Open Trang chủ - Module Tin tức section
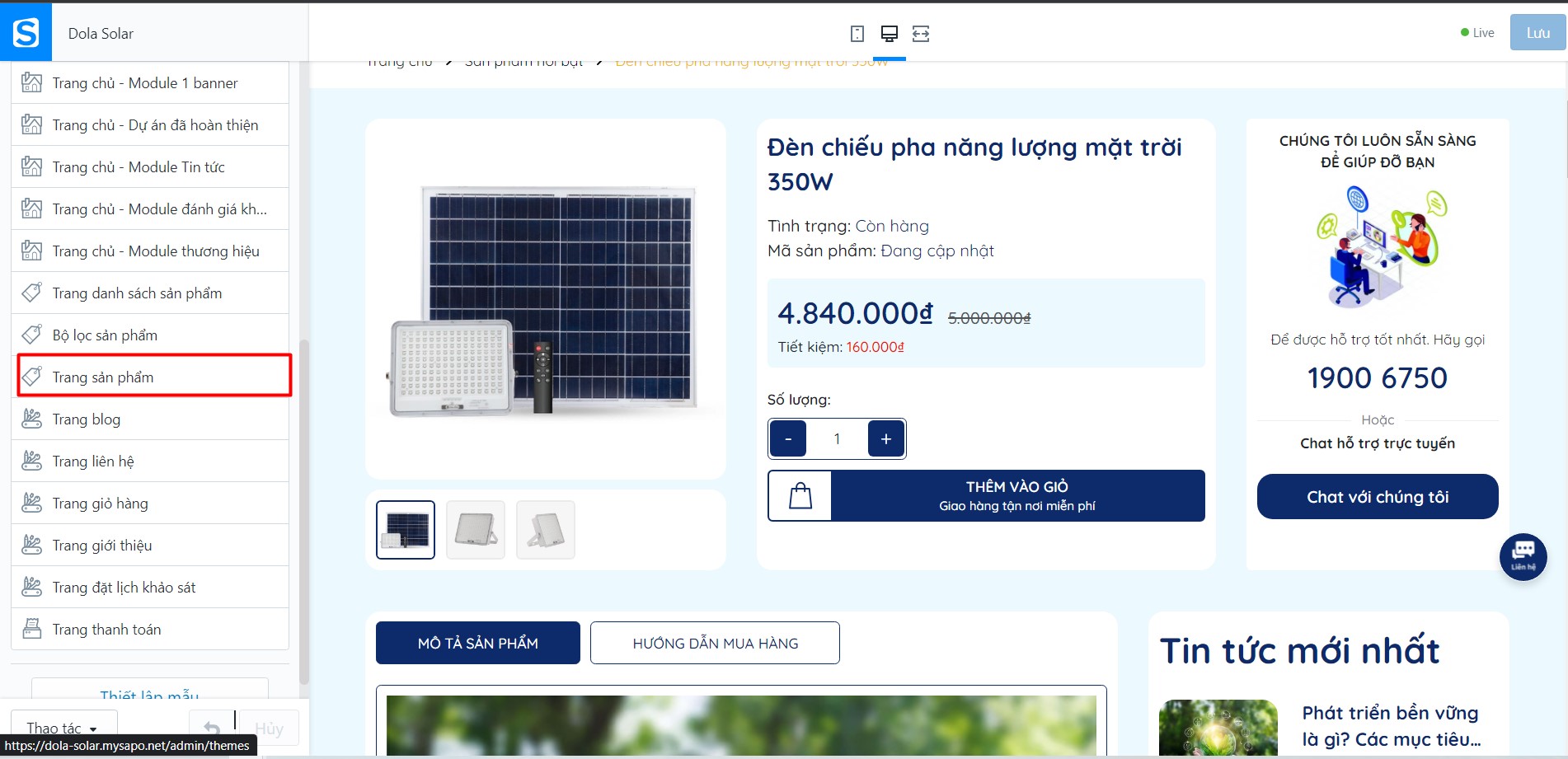The width and height of the screenshot is (1568, 759). click(150, 166)
